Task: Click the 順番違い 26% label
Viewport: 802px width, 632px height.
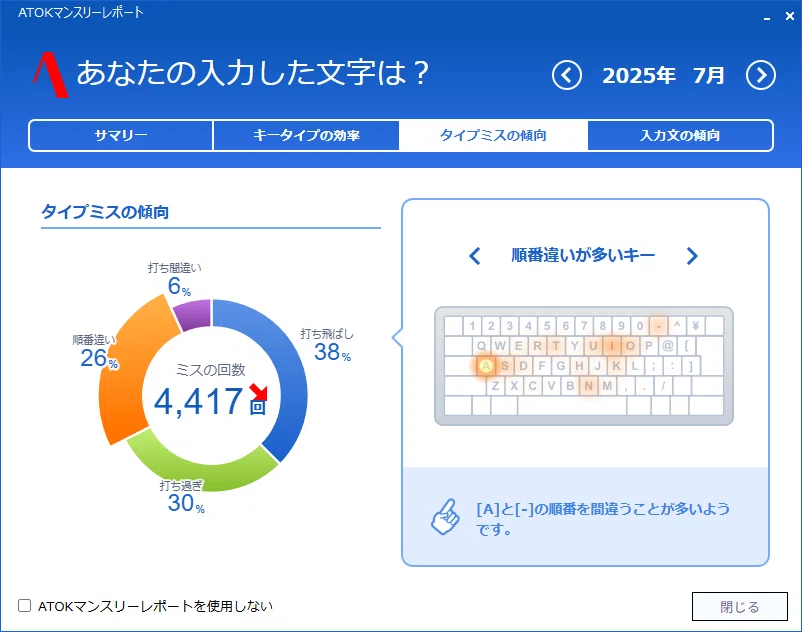Action: 95,351
